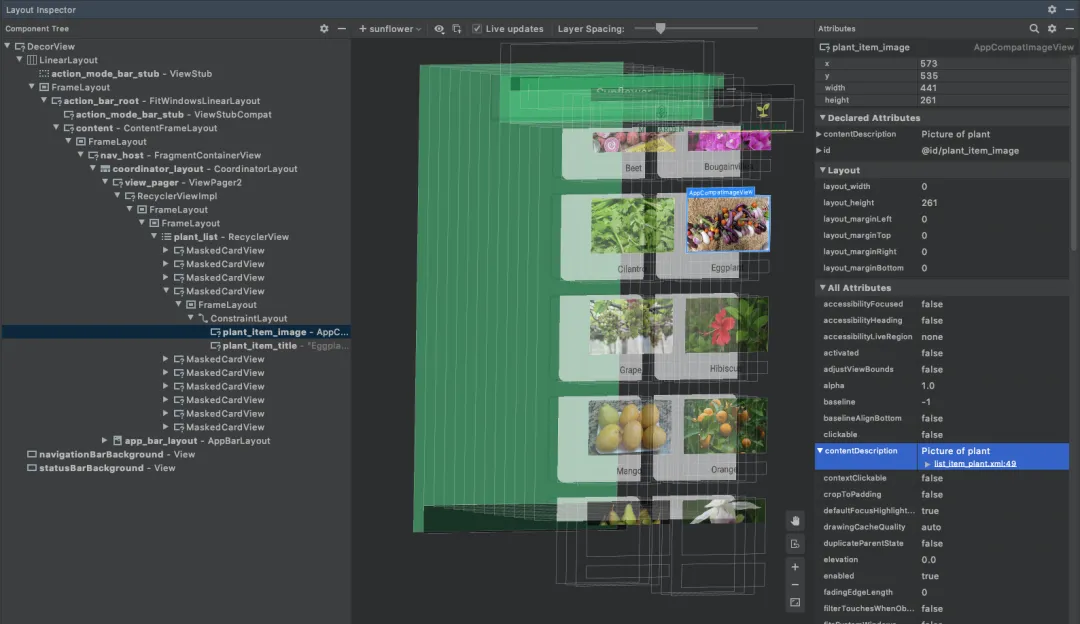Toggle the Live updates checkbox
1080x624 pixels.
tap(477, 29)
